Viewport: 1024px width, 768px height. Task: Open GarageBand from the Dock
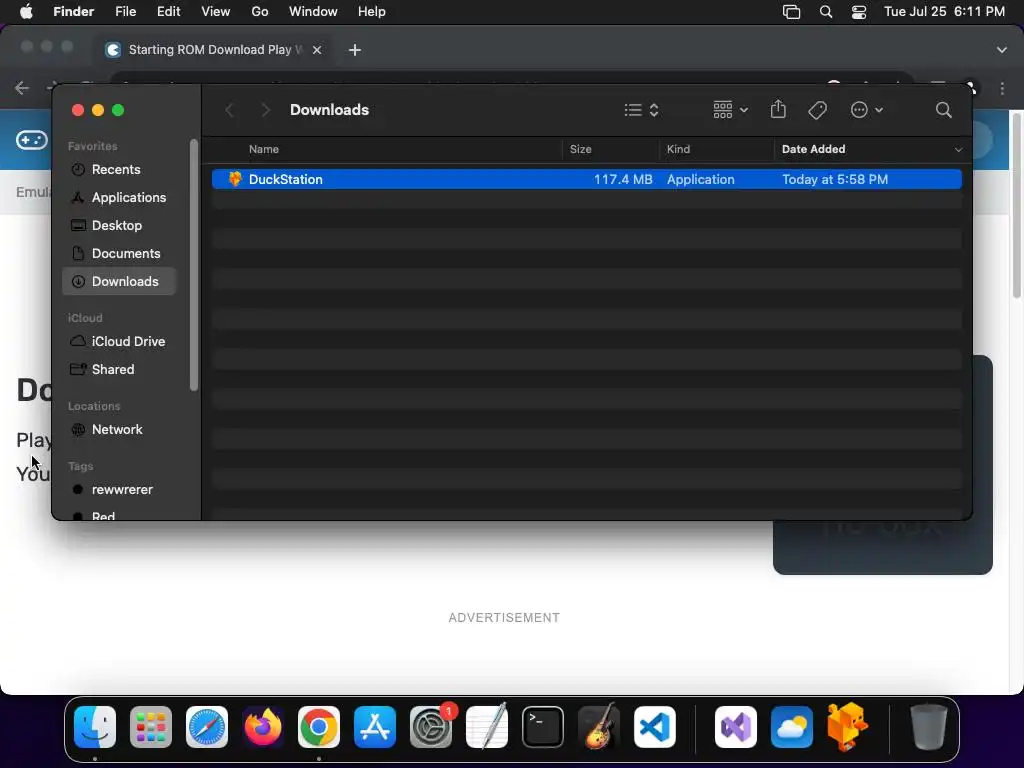click(599, 727)
